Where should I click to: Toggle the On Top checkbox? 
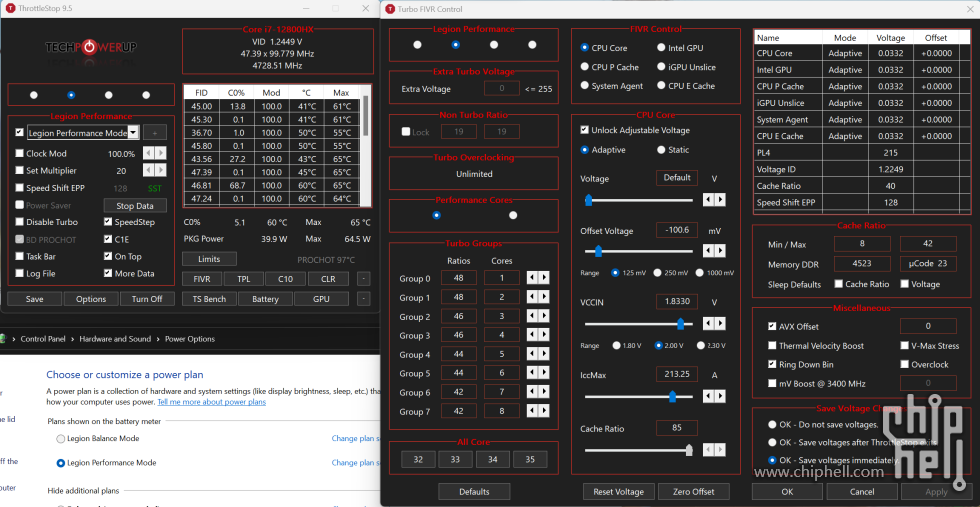[x=109, y=256]
